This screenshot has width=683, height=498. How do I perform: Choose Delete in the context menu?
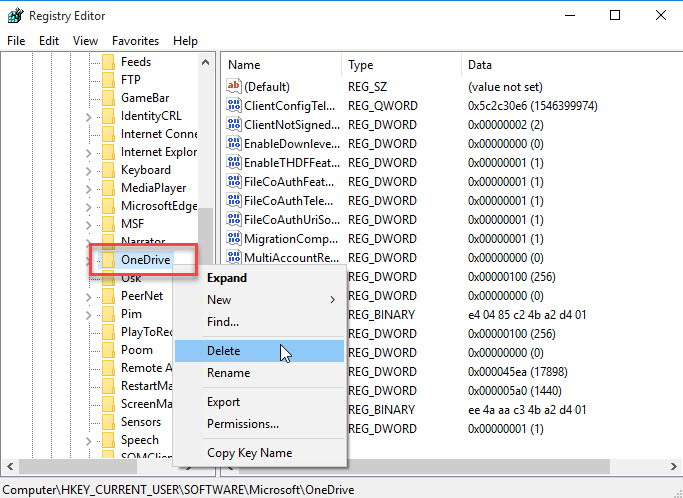coord(259,351)
